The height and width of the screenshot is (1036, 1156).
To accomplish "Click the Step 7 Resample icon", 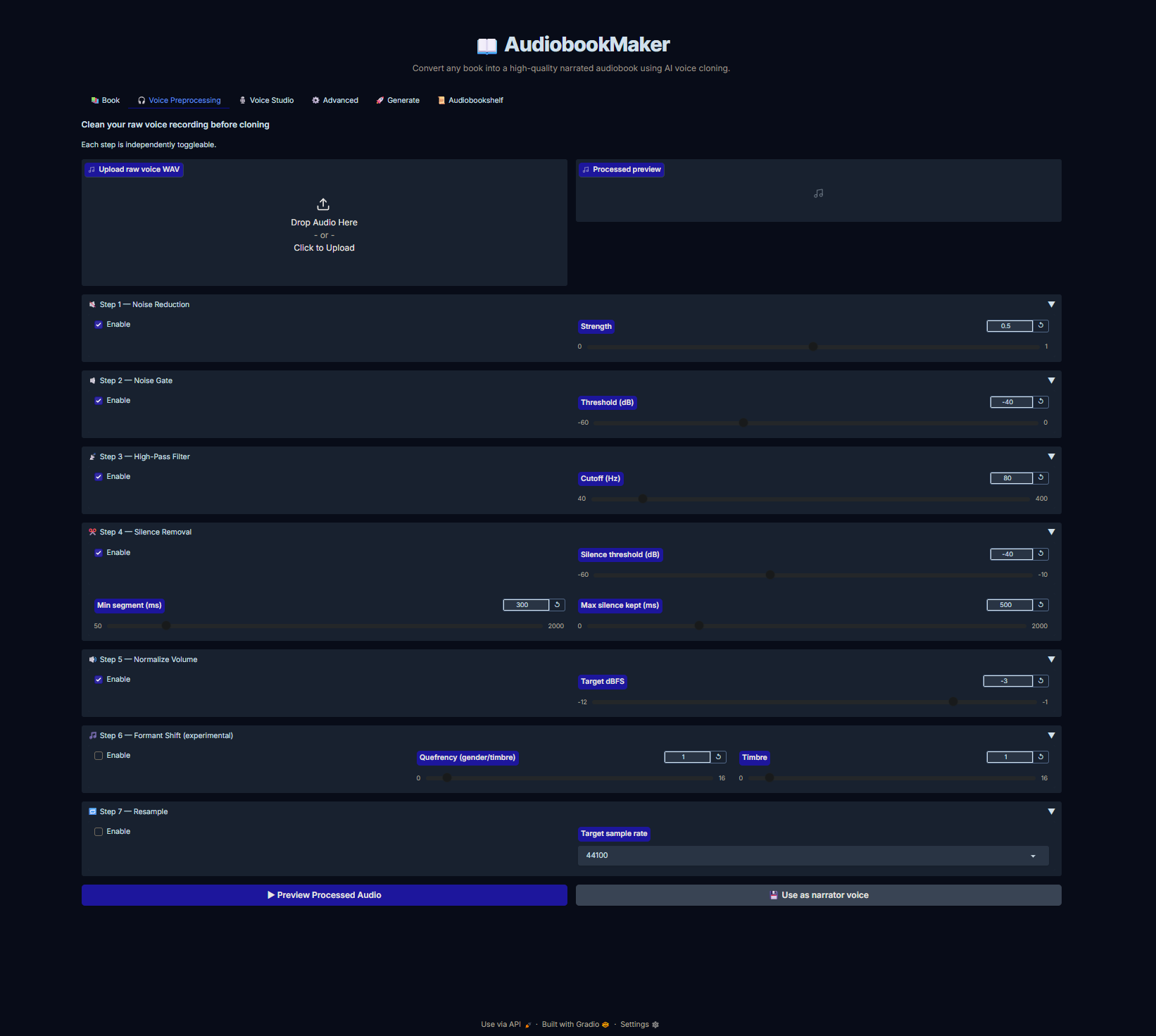I will (x=92, y=812).
